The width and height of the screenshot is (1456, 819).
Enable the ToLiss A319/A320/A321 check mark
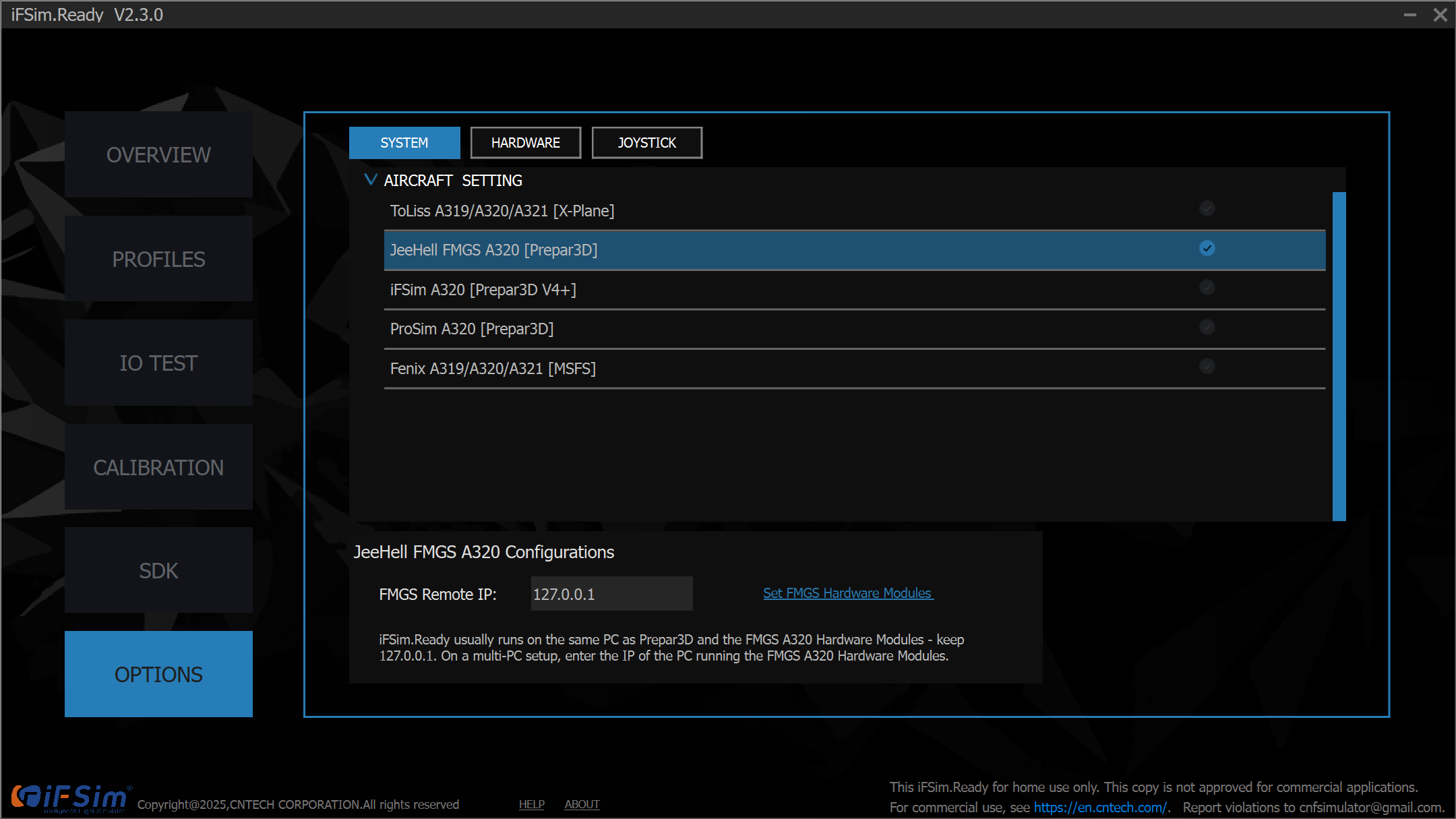pyautogui.click(x=1207, y=208)
